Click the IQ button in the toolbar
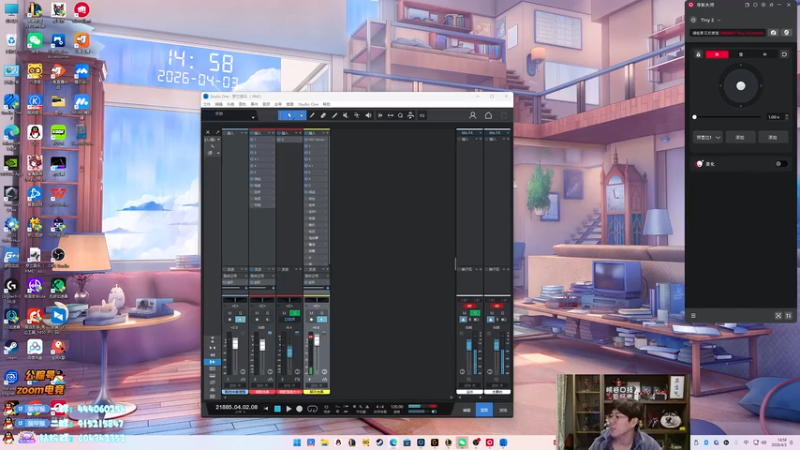The height and width of the screenshot is (450, 800). tap(422, 116)
